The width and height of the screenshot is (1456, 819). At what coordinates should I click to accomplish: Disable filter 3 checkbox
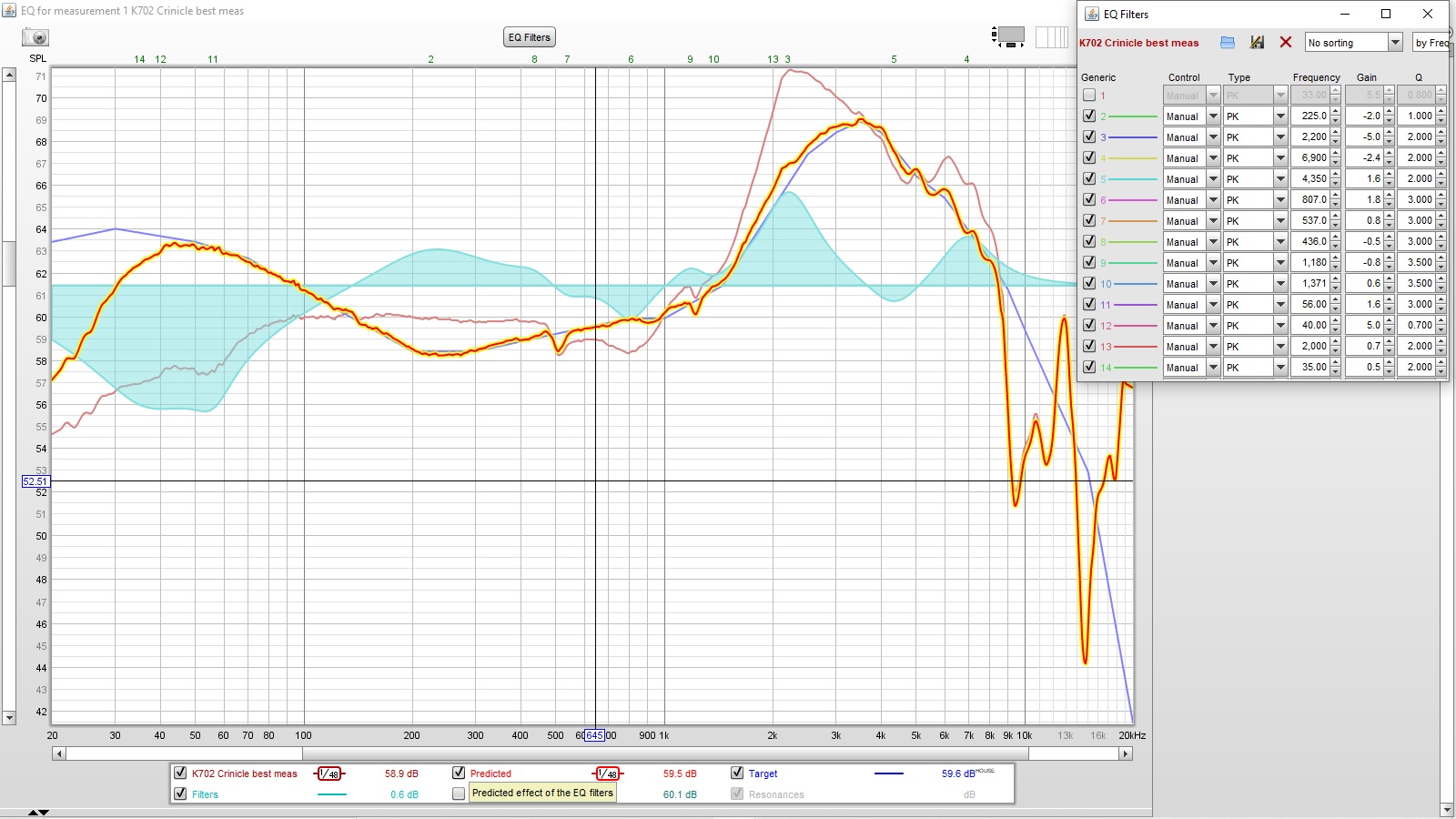click(x=1089, y=136)
